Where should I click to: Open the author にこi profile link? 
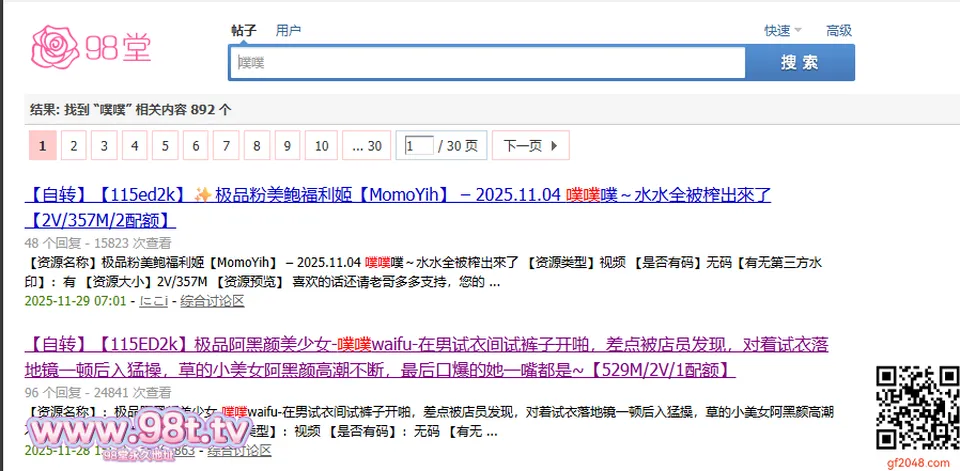(154, 301)
